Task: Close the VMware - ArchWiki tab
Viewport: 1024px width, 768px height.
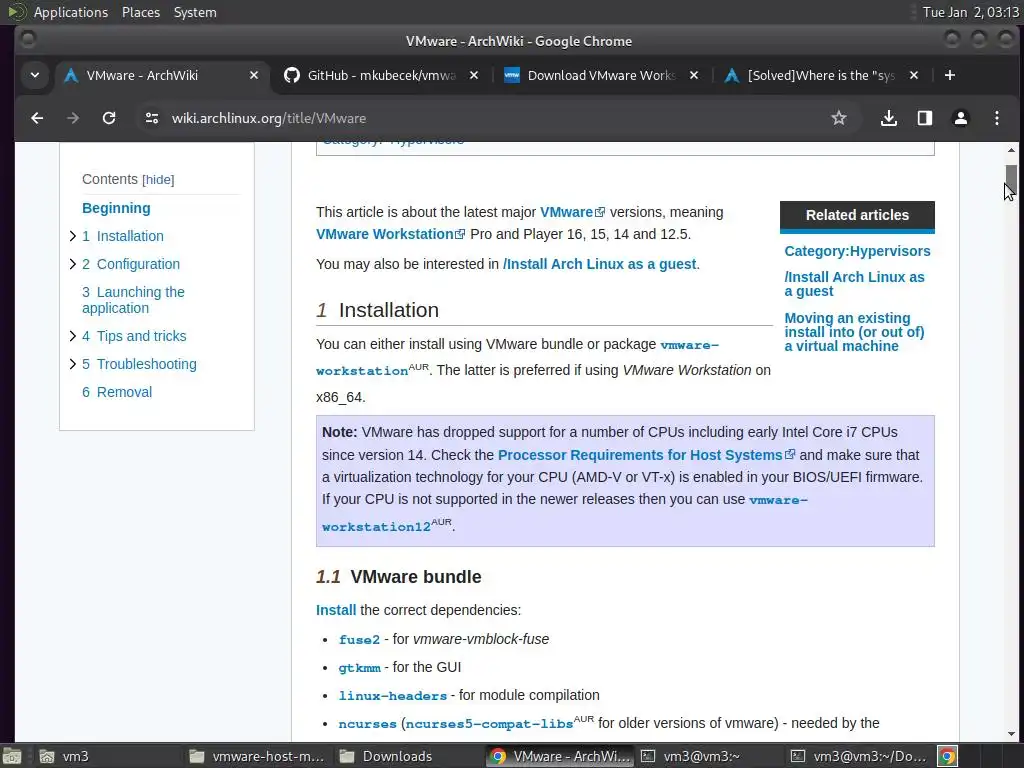Action: pyautogui.click(x=254, y=75)
